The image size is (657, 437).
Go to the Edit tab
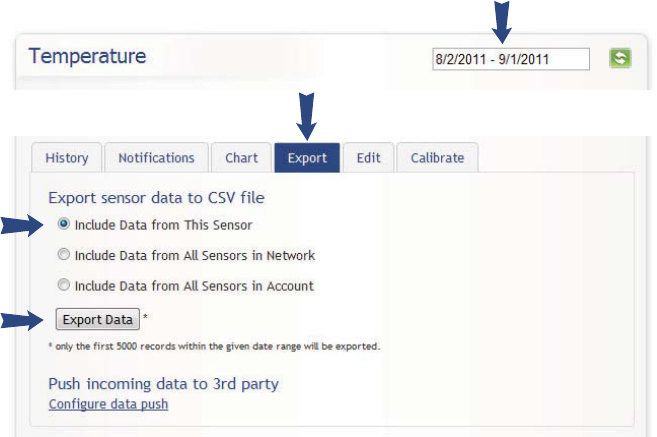pyautogui.click(x=367, y=158)
